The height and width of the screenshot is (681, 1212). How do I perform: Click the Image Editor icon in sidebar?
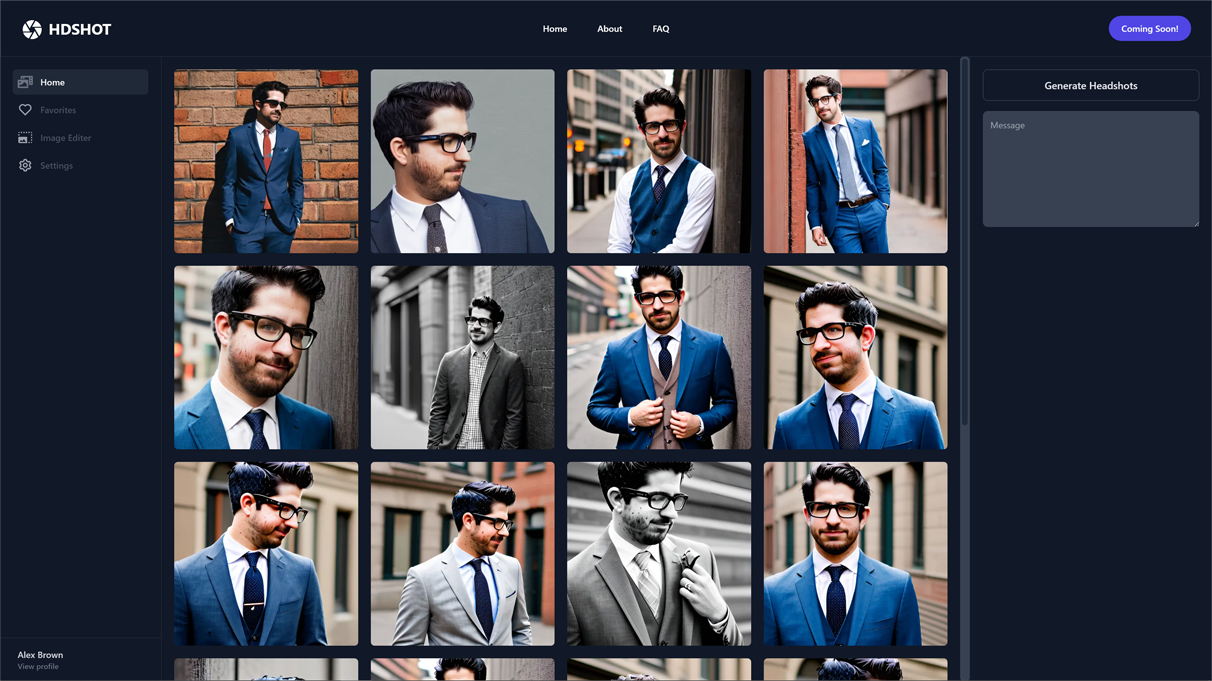pos(25,138)
